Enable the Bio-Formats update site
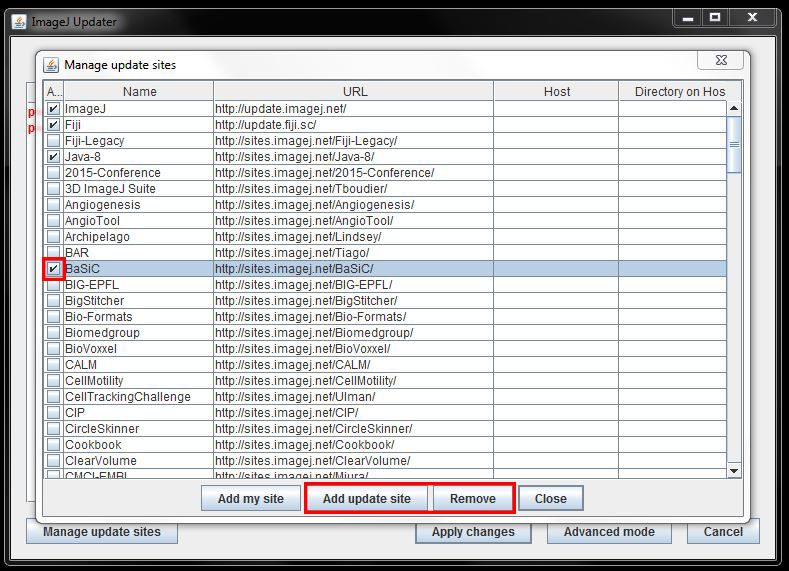Screen dimensions: 789x571 [53, 316]
